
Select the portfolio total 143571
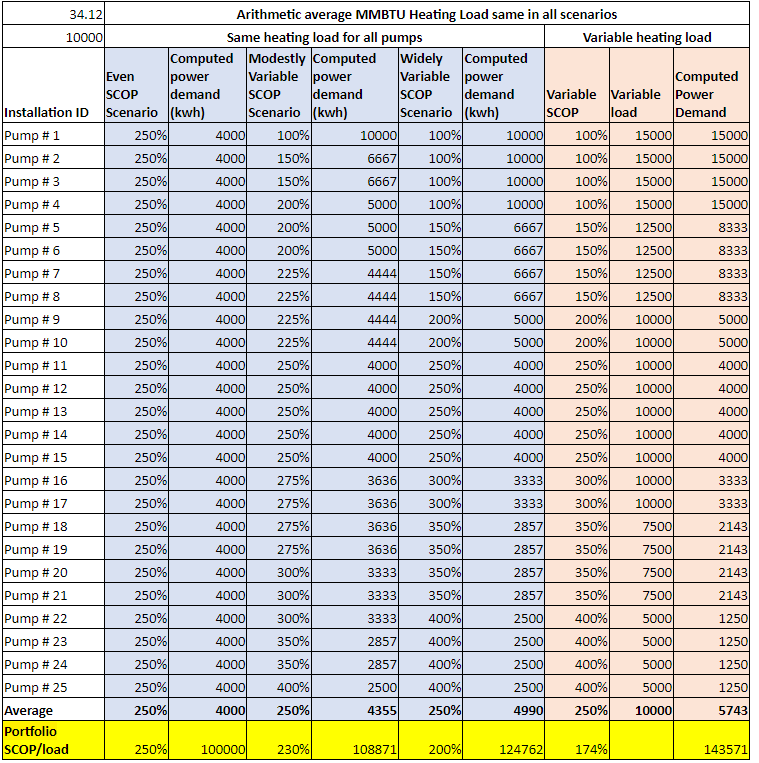[x=712, y=740]
